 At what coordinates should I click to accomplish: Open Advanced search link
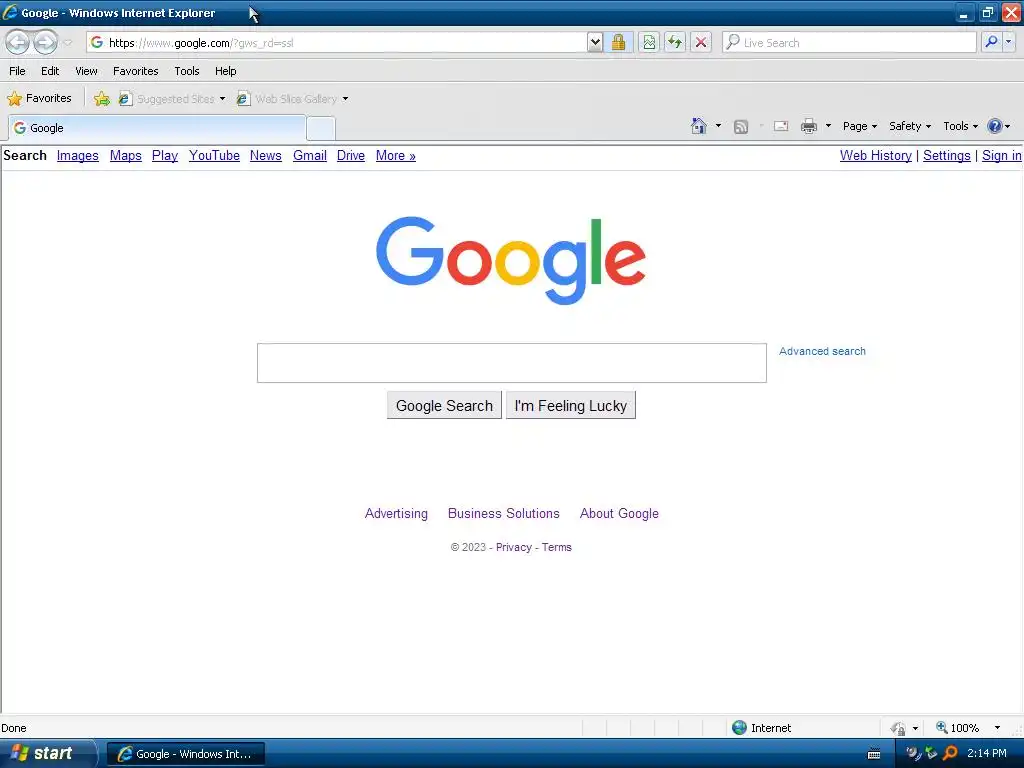click(x=822, y=351)
